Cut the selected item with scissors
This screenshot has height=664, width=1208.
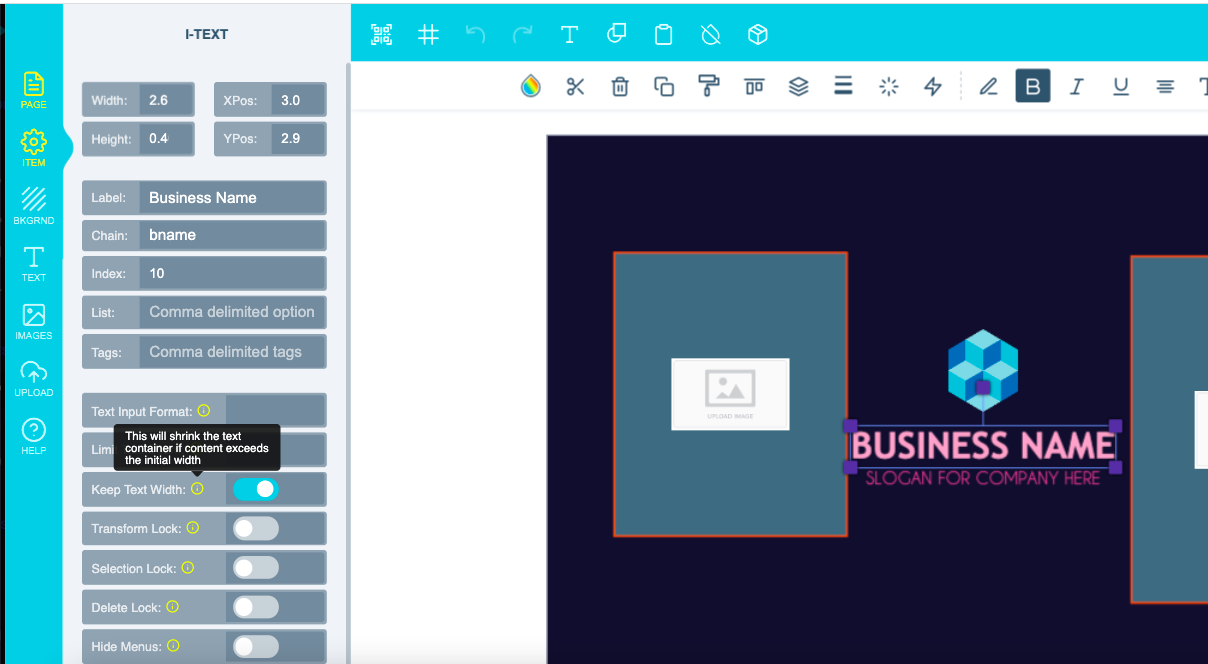575,86
